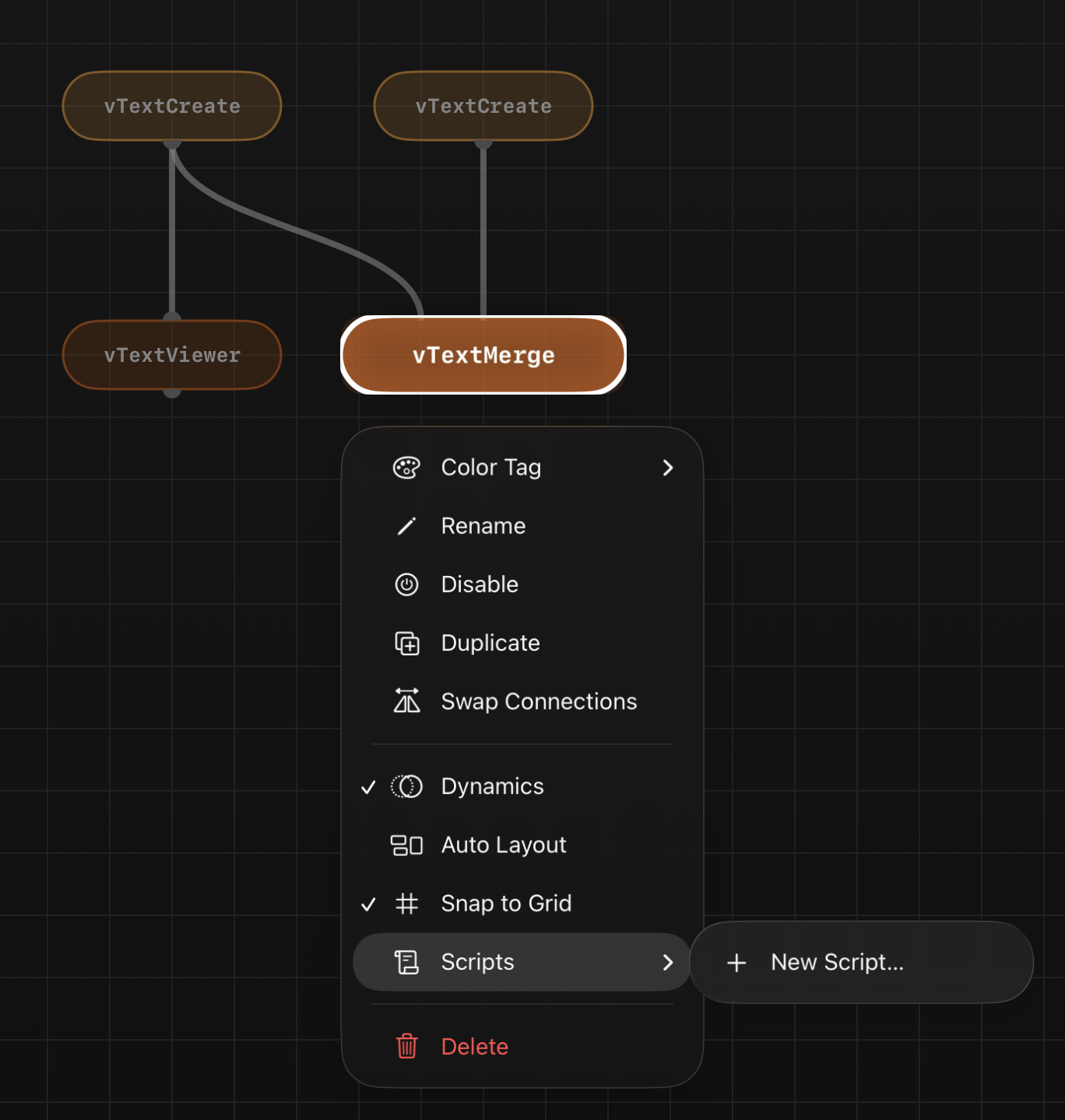1065x1120 pixels.
Task: Click output port under the vTextCreate above vTextViewer
Action: 172,143
